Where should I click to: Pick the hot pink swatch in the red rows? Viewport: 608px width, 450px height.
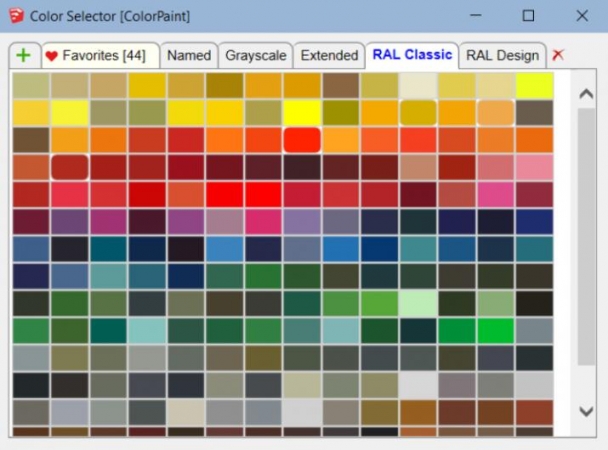point(496,194)
